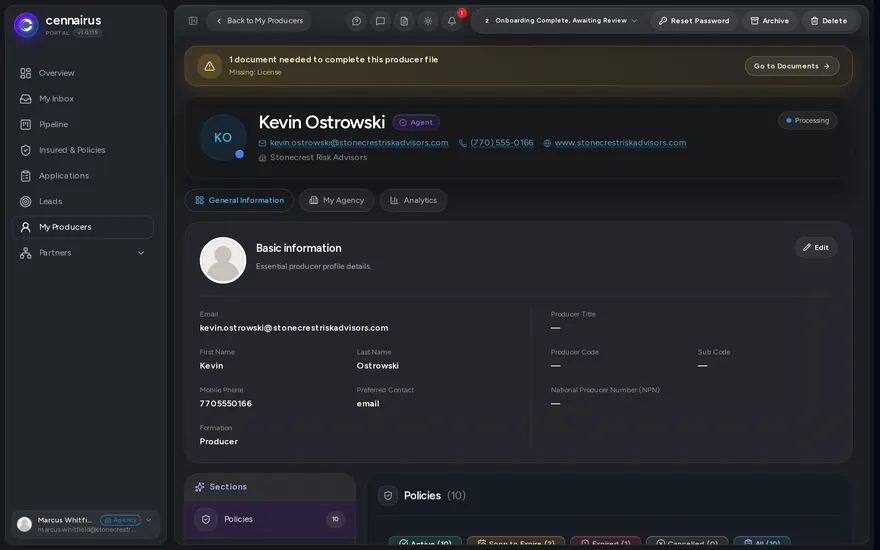
Task: Click the KO avatar circle
Action: coord(223,138)
